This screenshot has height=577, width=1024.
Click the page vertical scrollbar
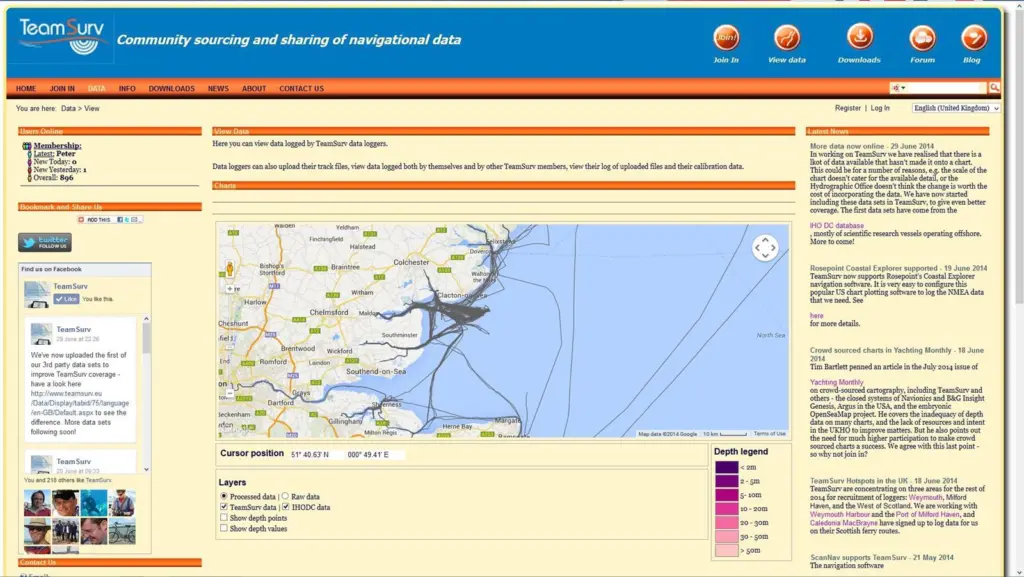(x=1018, y=157)
